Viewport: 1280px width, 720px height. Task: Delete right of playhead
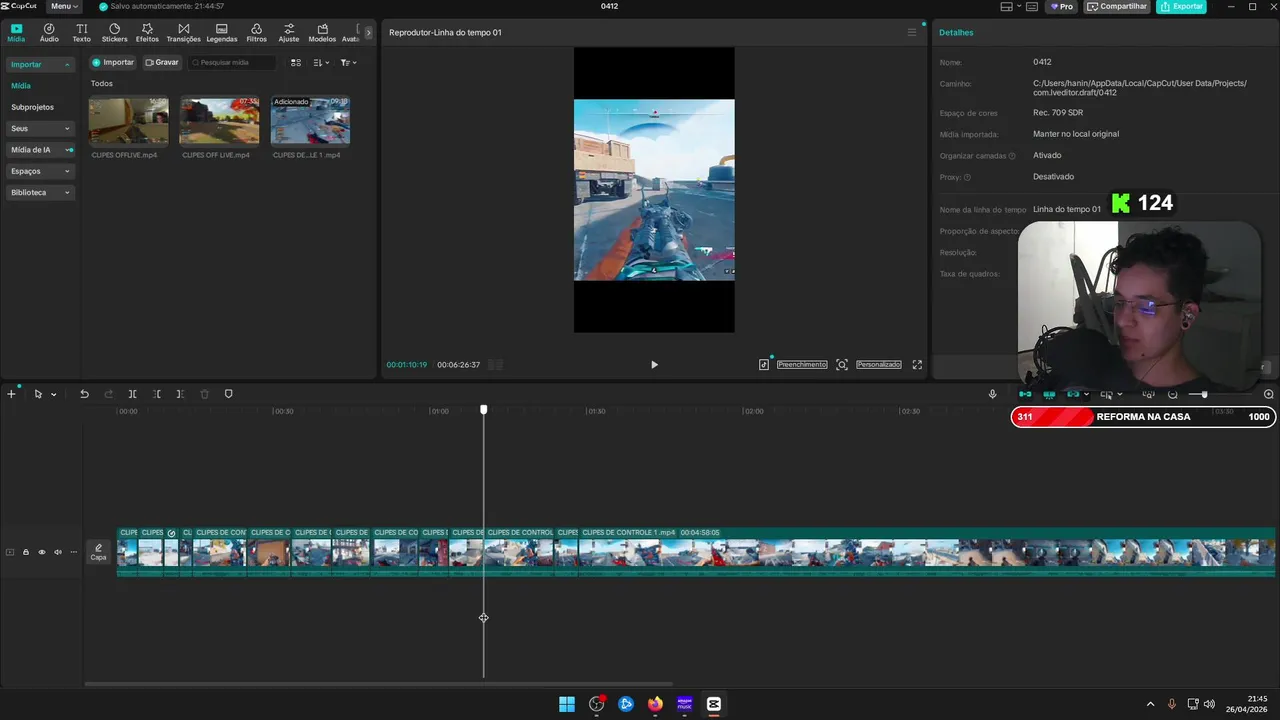tap(180, 394)
